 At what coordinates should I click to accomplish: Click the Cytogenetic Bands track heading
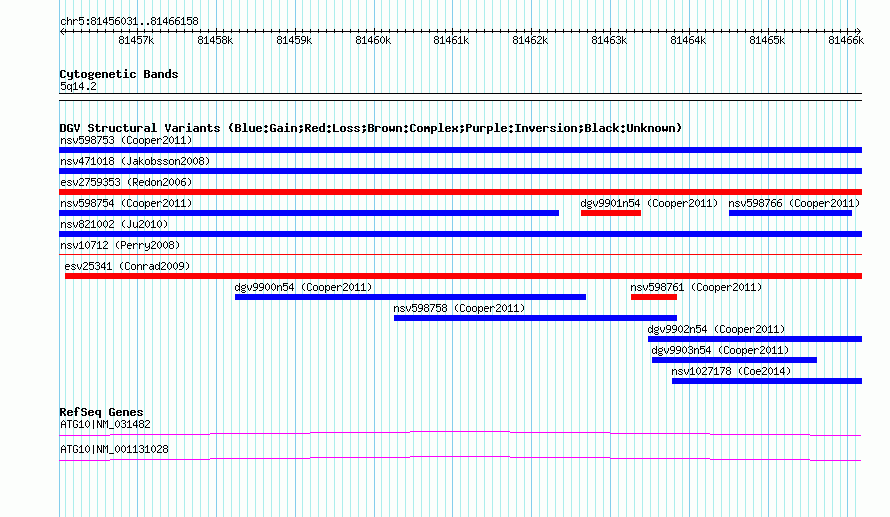coord(119,74)
